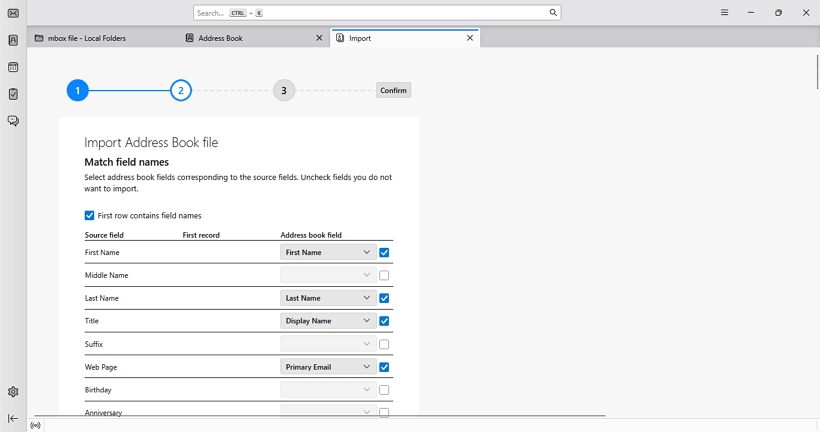Click the Middle Name source field label
820x432 pixels.
coord(106,275)
